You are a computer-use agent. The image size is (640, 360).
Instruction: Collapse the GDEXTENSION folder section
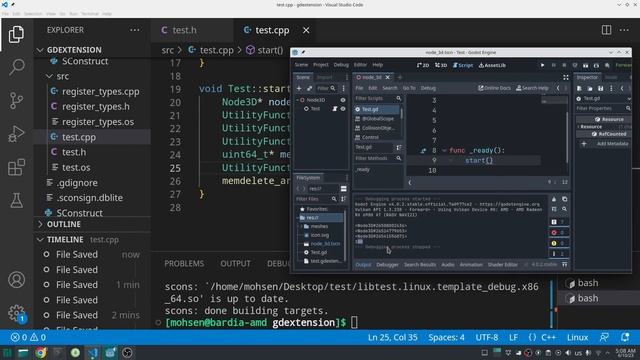click(40, 50)
